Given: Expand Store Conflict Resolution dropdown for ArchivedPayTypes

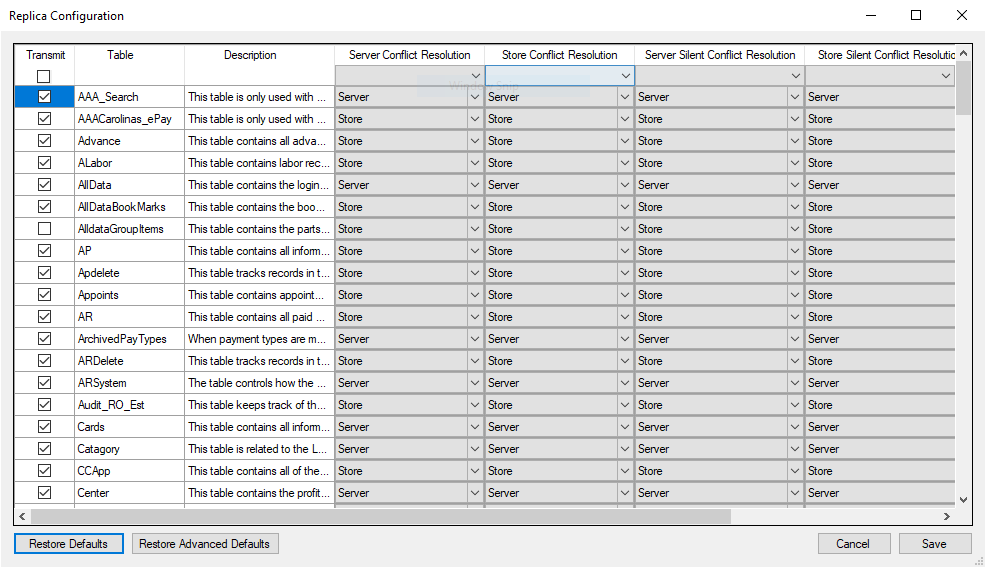Looking at the screenshot, I should tap(624, 339).
